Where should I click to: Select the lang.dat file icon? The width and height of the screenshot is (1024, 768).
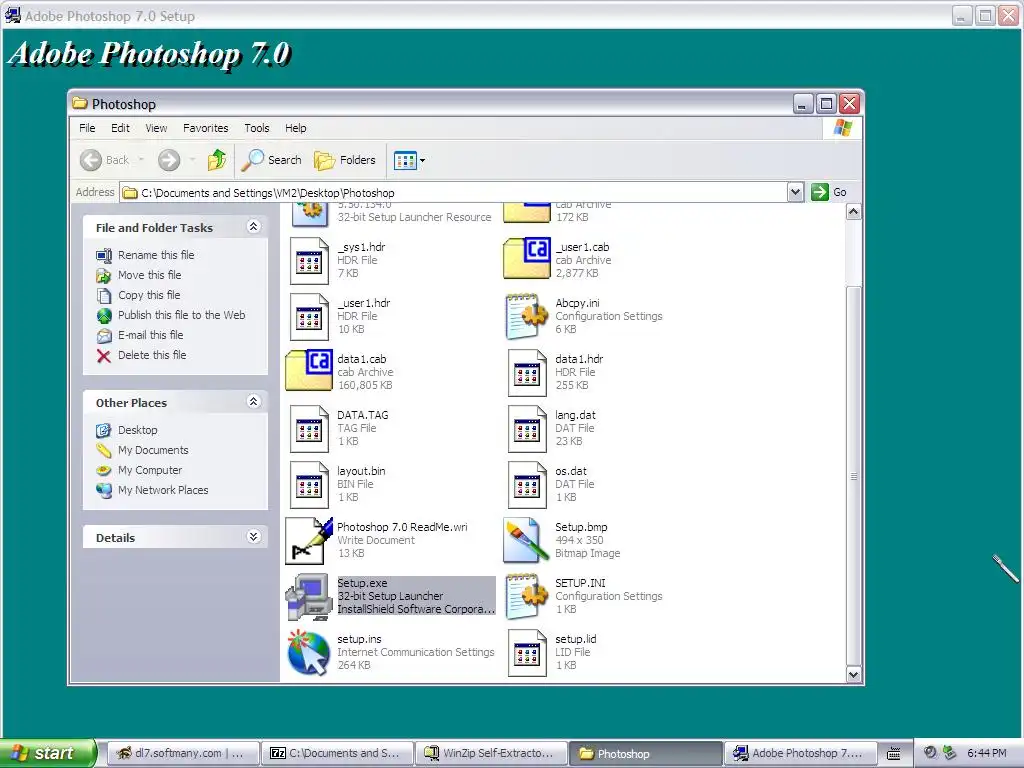(527, 429)
